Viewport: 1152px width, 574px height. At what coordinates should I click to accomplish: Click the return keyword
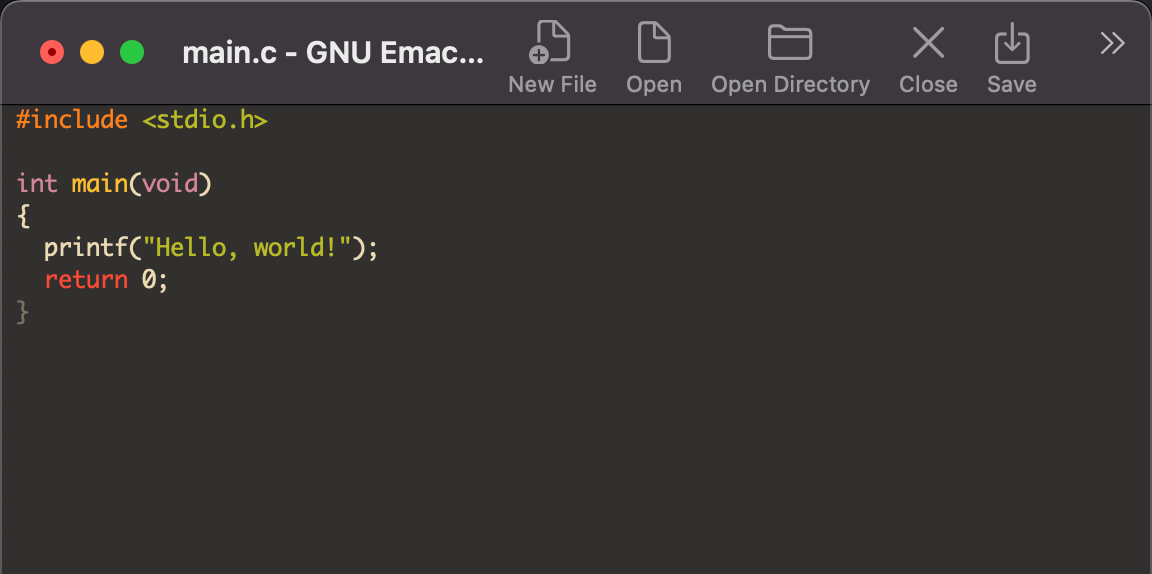(86, 280)
